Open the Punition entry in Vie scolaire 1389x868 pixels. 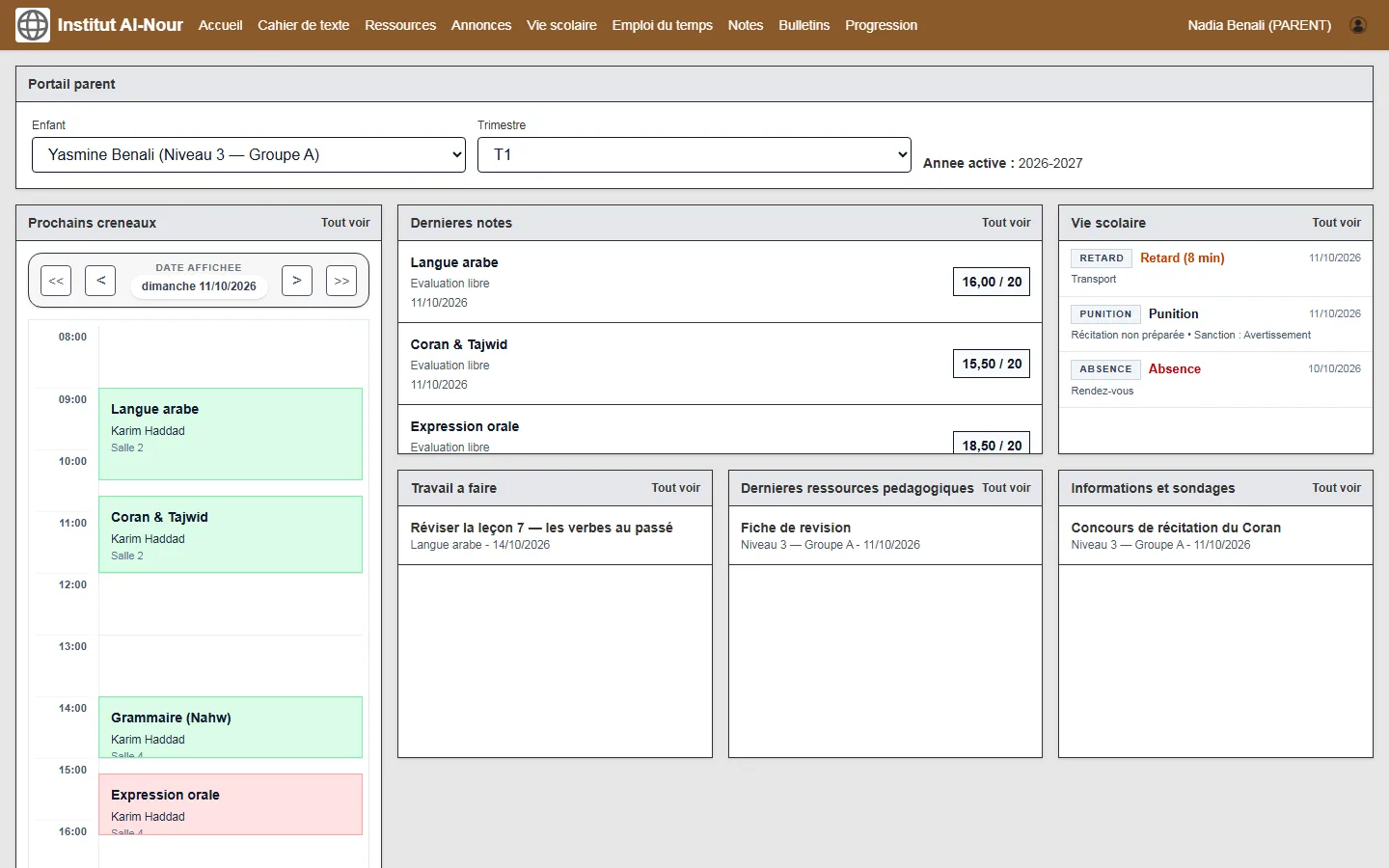[x=1215, y=324]
